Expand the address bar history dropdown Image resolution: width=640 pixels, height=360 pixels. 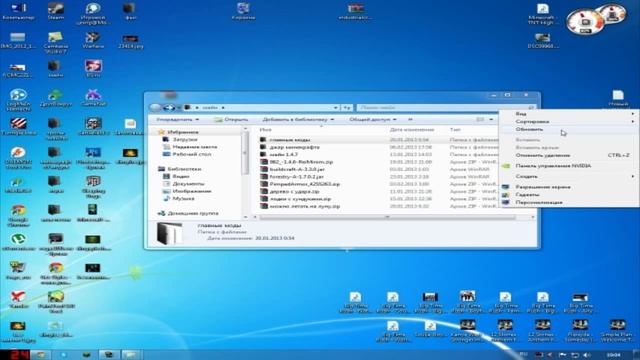[x=336, y=107]
